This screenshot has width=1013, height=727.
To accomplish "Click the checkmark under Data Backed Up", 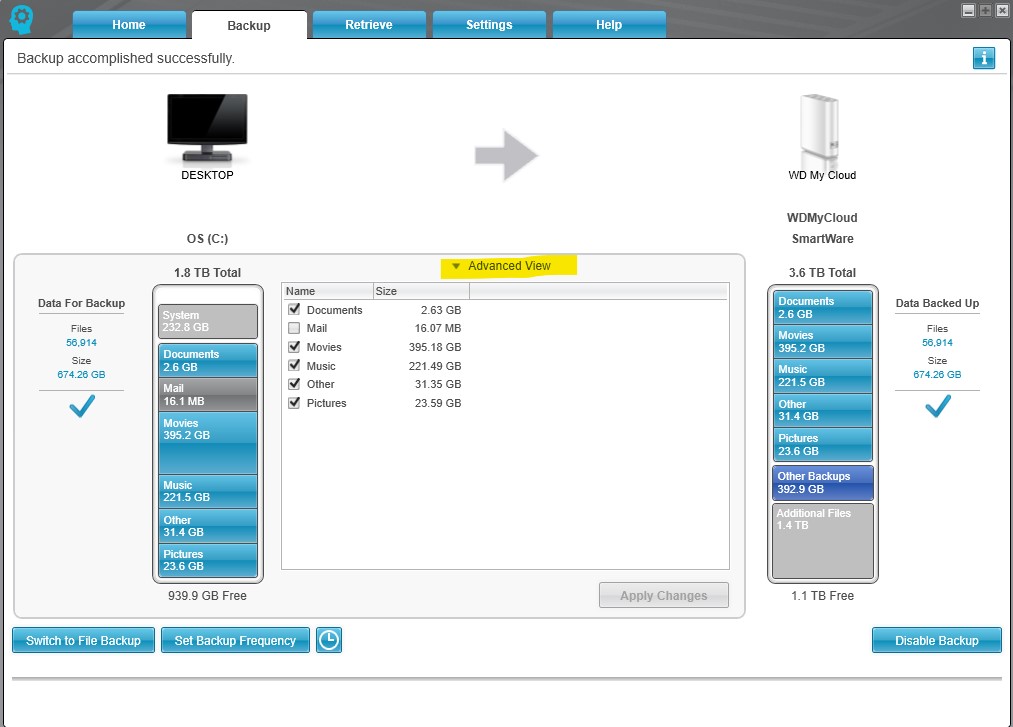I will click(x=937, y=406).
